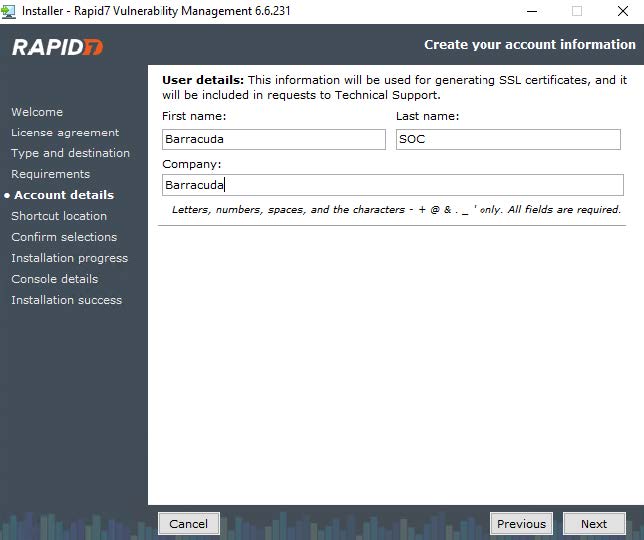644x540 pixels.
Task: Focus the First name input field
Action: pyautogui.click(x=274, y=139)
